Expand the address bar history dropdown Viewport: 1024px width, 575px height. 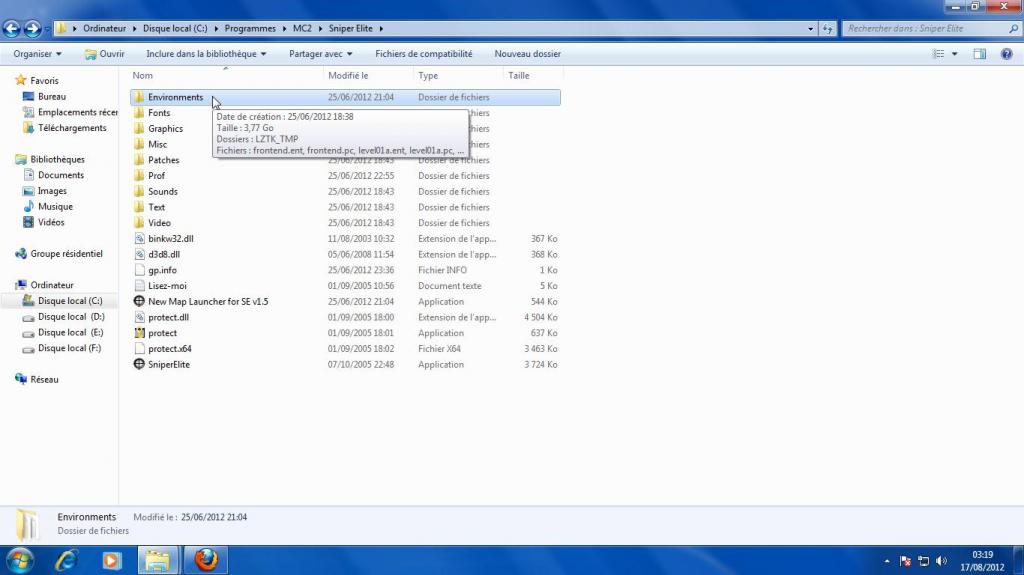tap(810, 29)
